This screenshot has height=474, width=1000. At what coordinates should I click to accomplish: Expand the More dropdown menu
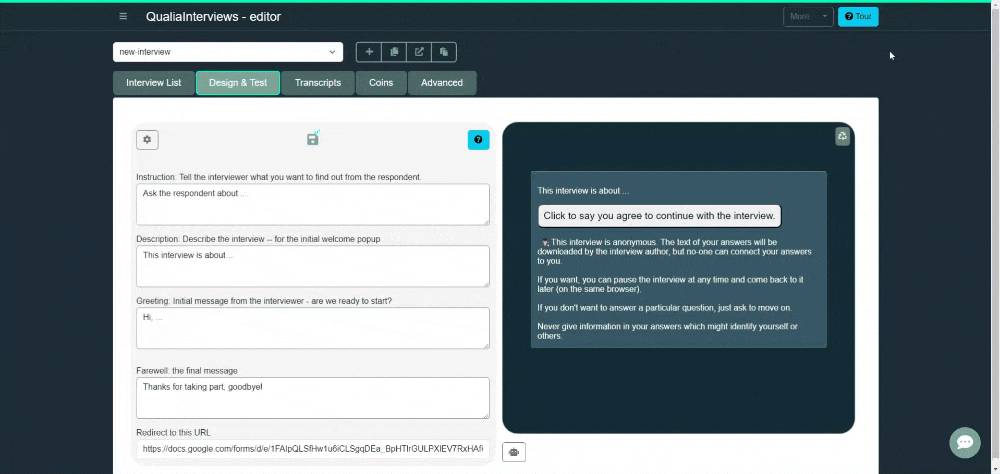(808, 17)
